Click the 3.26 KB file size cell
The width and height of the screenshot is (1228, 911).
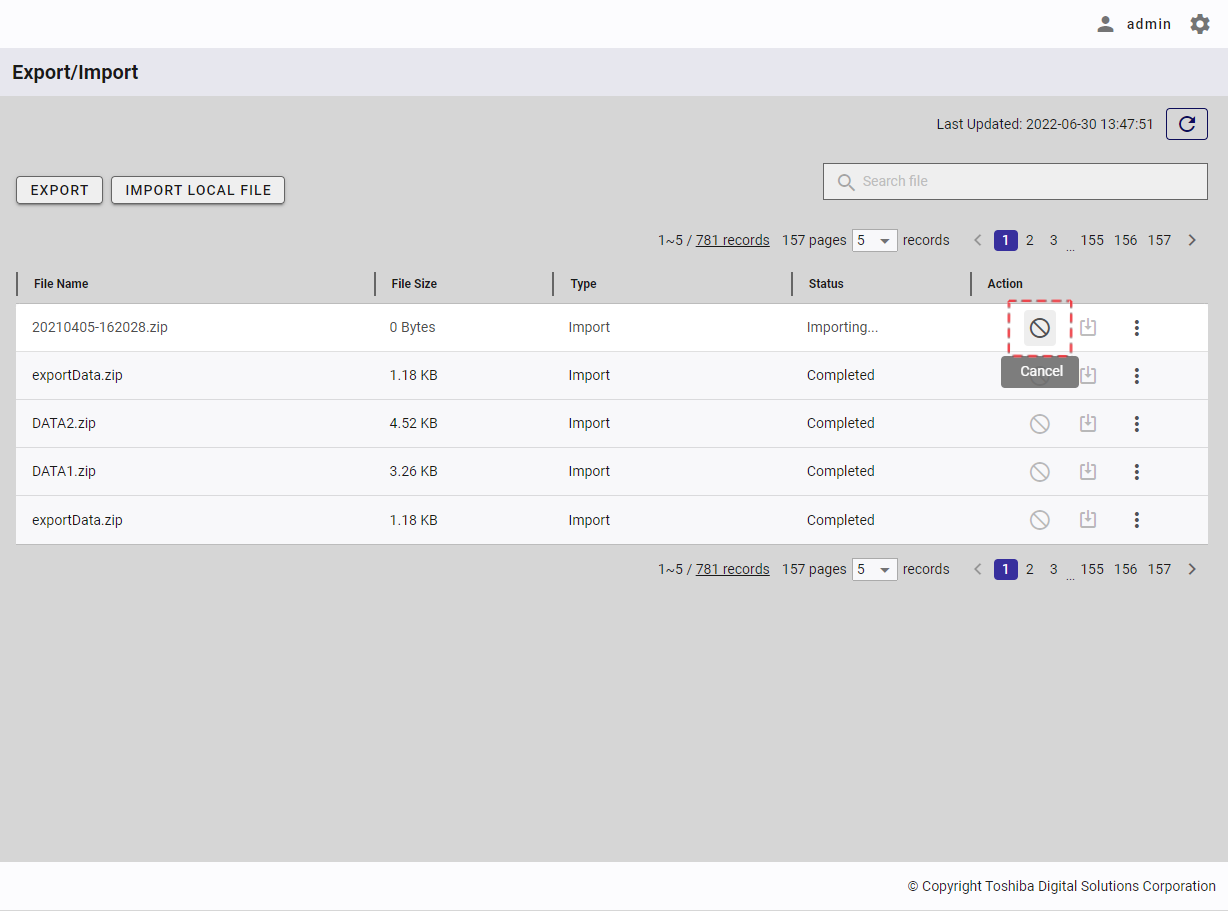tap(414, 471)
